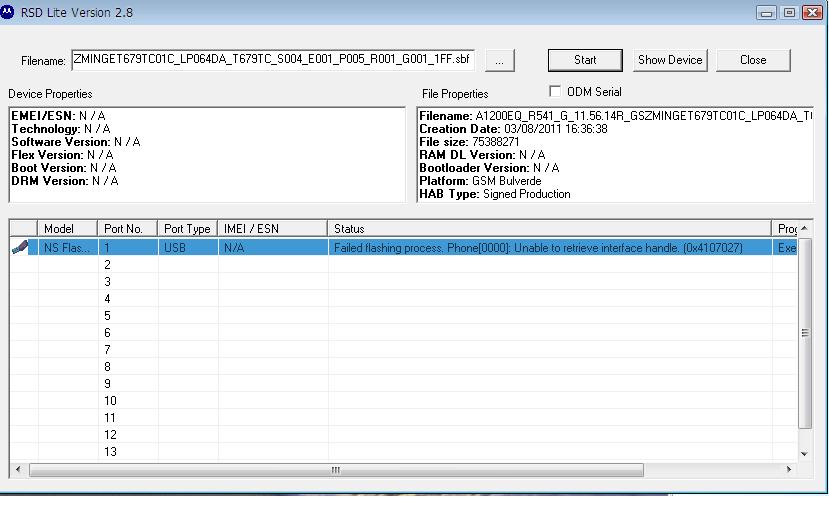Click the EMEI/ESN line in Device Properties
Image resolution: width=829 pixels, height=512 pixels.
(x=58, y=115)
